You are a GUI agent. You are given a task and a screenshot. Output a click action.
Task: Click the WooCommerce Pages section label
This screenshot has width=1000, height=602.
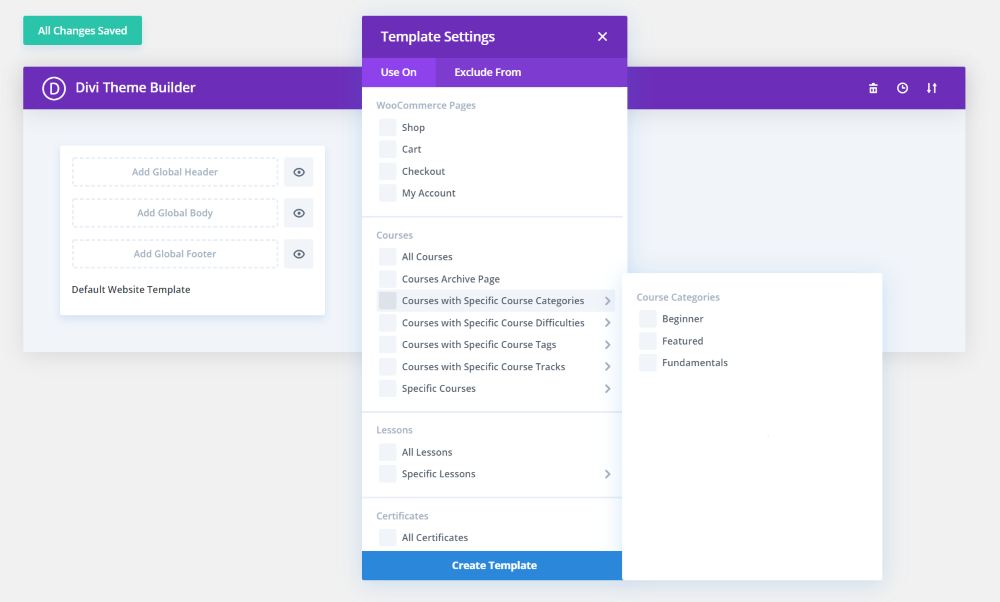click(x=426, y=105)
